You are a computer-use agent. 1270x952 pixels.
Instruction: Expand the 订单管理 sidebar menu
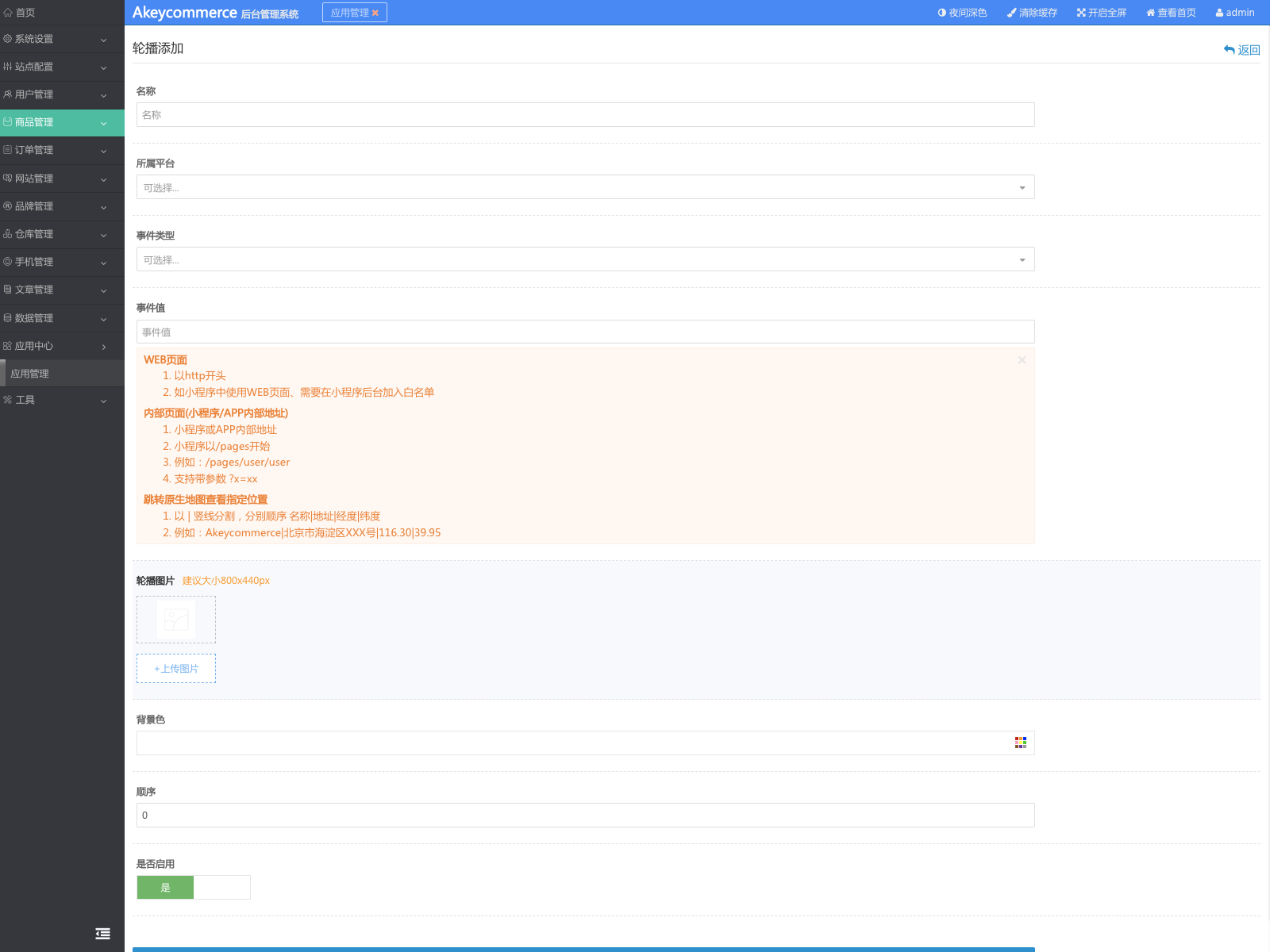tap(62, 150)
